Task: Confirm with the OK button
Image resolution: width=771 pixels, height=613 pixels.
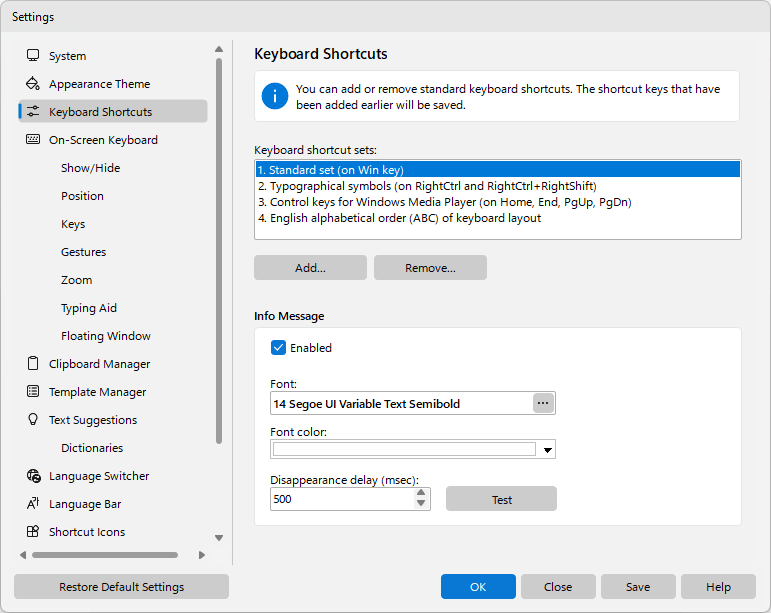Action: [478, 586]
